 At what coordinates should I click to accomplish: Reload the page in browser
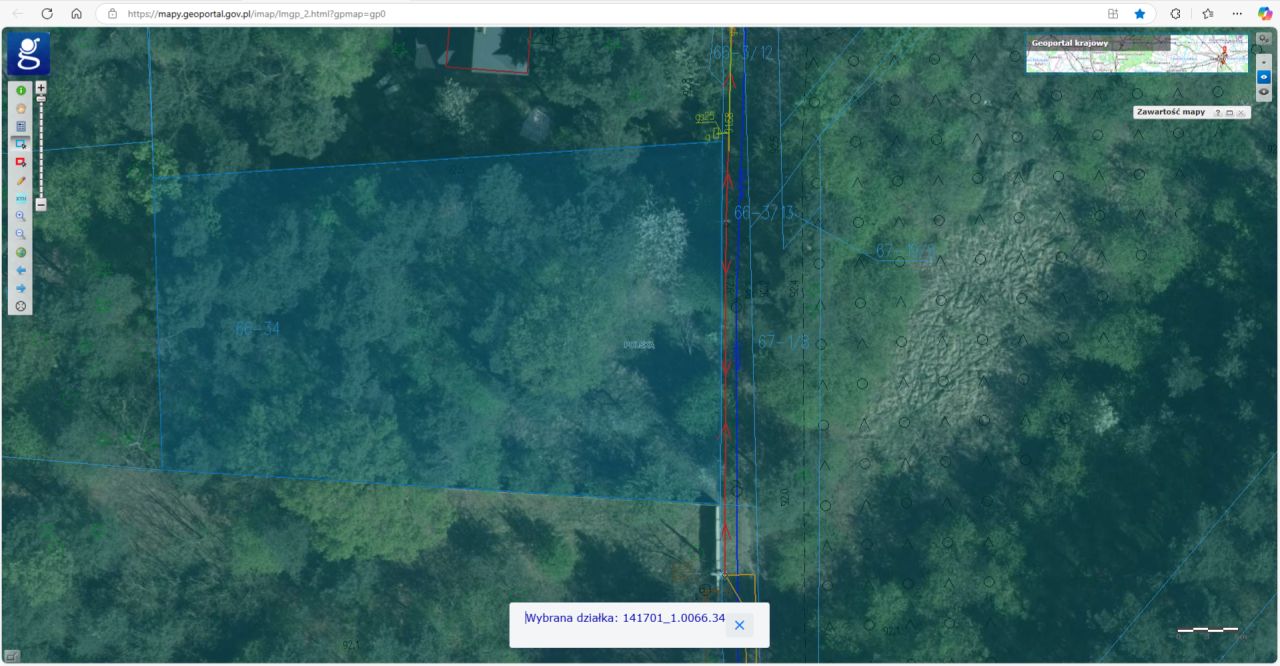[47, 14]
